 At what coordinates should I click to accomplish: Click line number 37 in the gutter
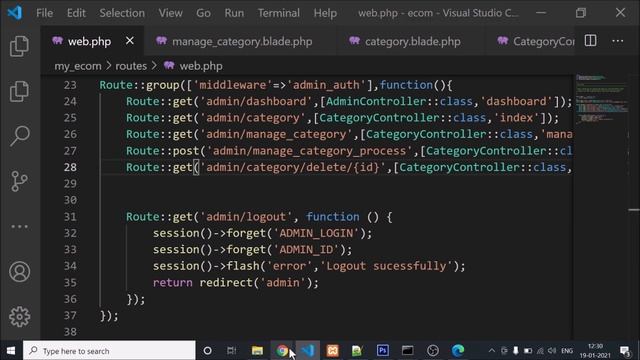70,316
